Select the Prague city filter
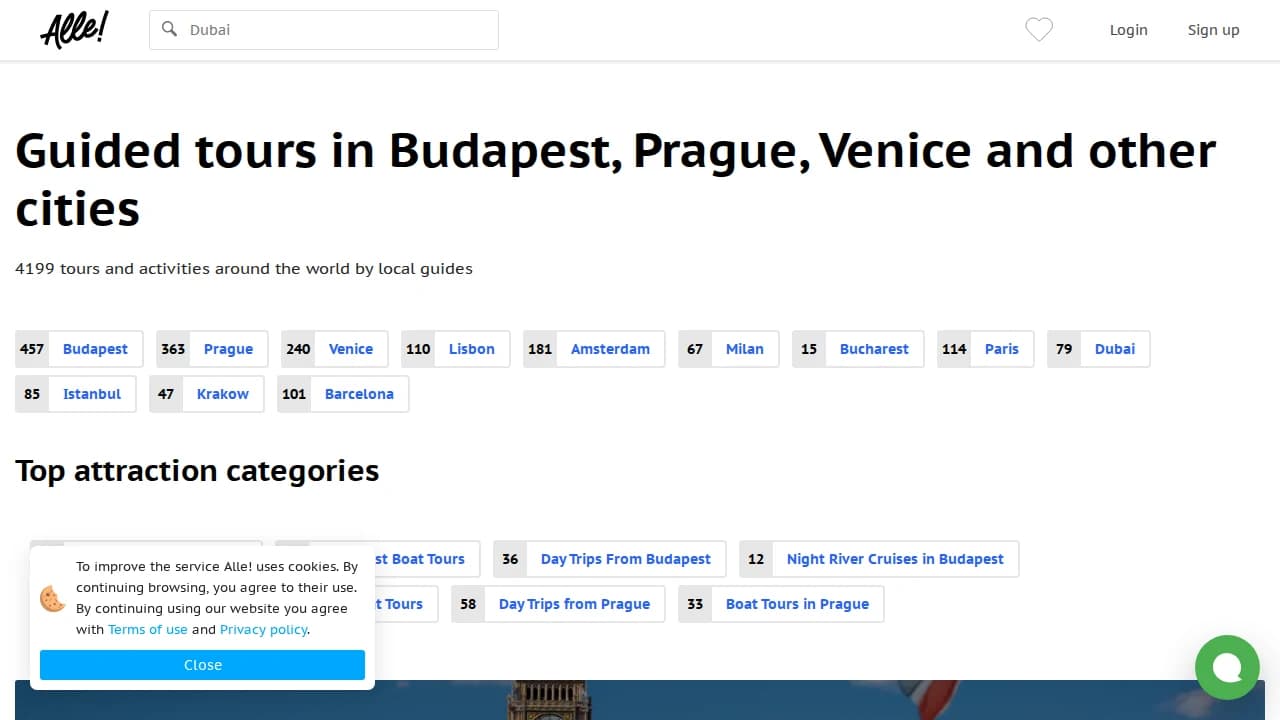 [228, 349]
